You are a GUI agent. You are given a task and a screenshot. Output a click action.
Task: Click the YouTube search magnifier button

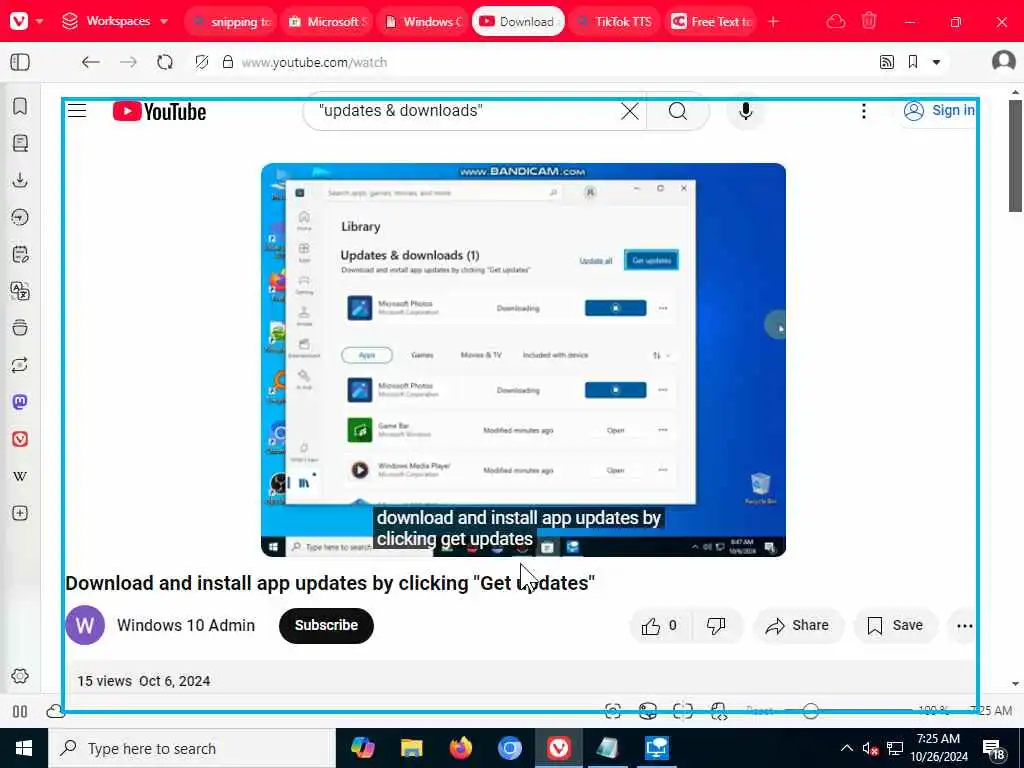click(x=678, y=112)
